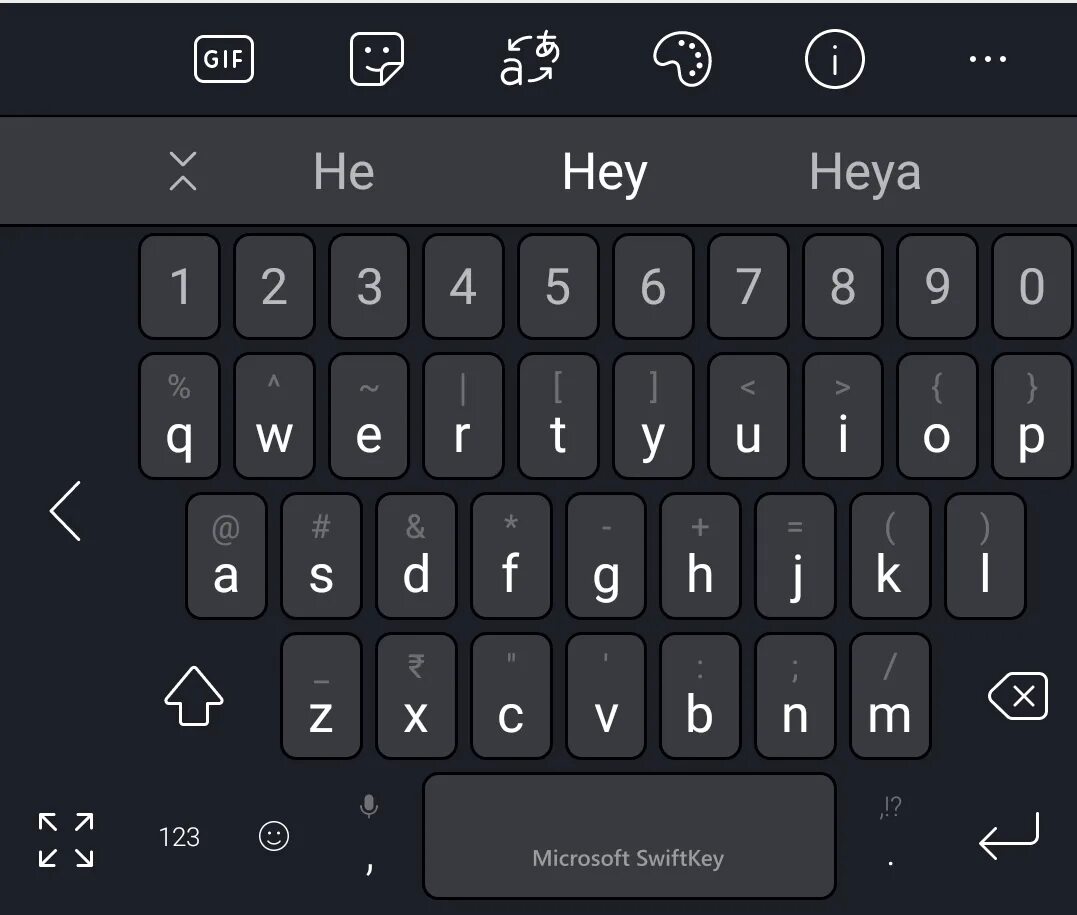Open the GIF panel

point(224,59)
